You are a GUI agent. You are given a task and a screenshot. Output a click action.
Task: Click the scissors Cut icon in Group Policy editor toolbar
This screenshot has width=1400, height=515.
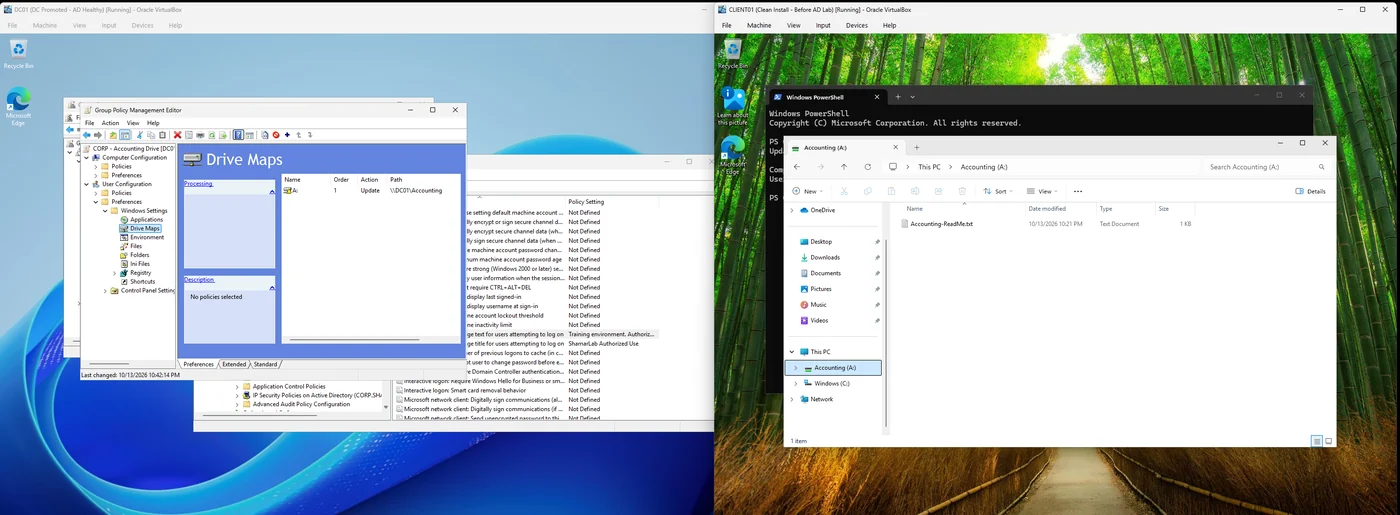[140, 135]
